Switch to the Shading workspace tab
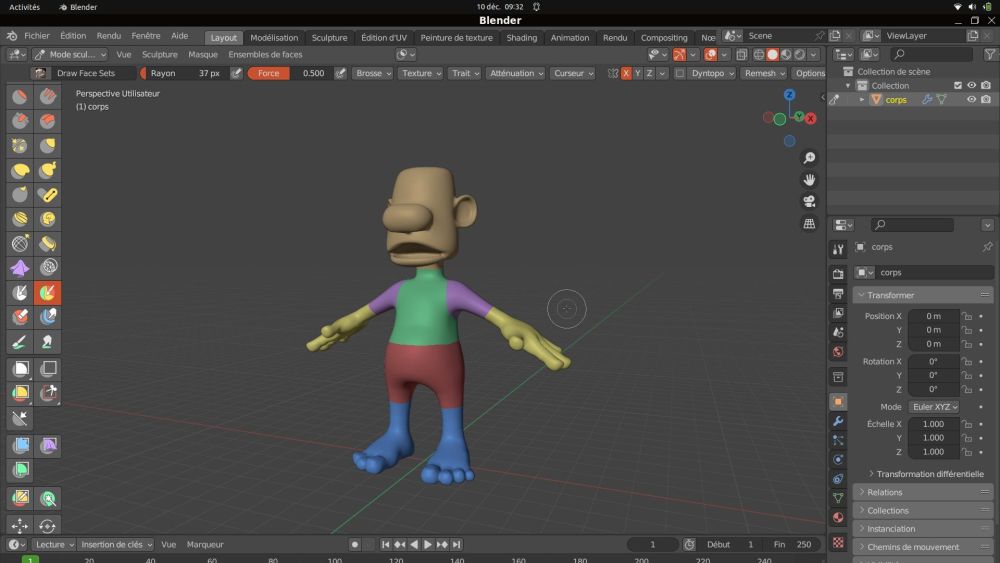This screenshot has width=1000, height=563. 521,37
